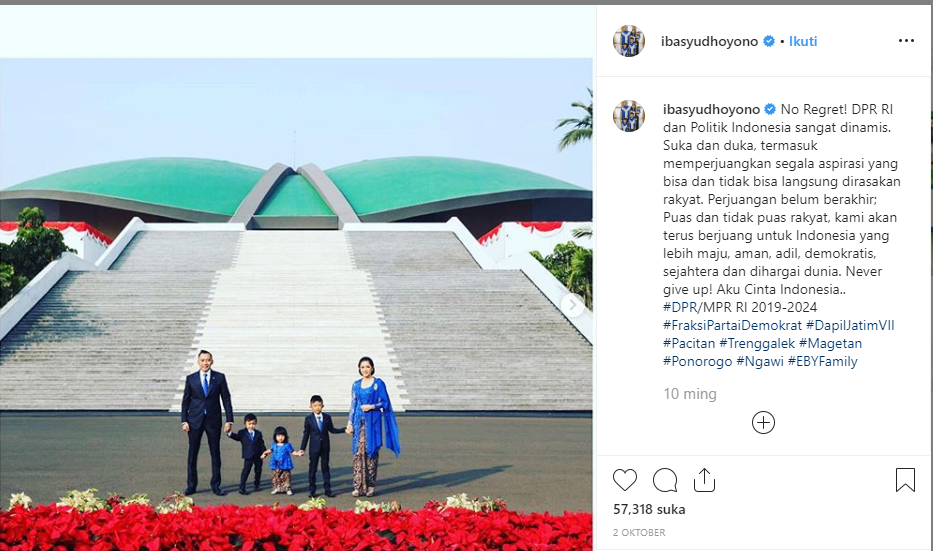Open ibasyudhoyono username link in header
Screen dimensions: 933x551
[x=709, y=41]
